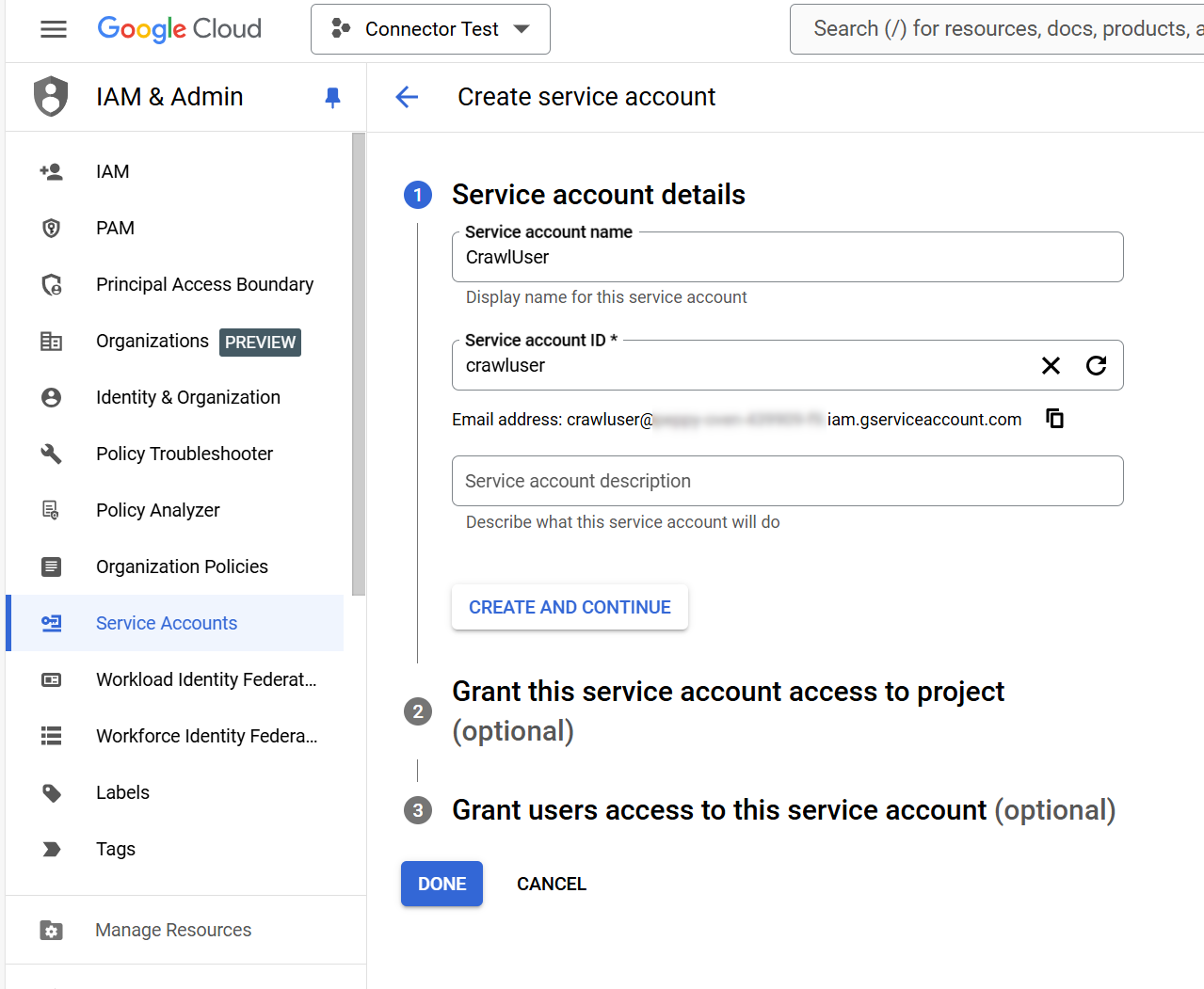Click the Service Accounts key icon
This screenshot has width=1204, height=989.
point(51,623)
